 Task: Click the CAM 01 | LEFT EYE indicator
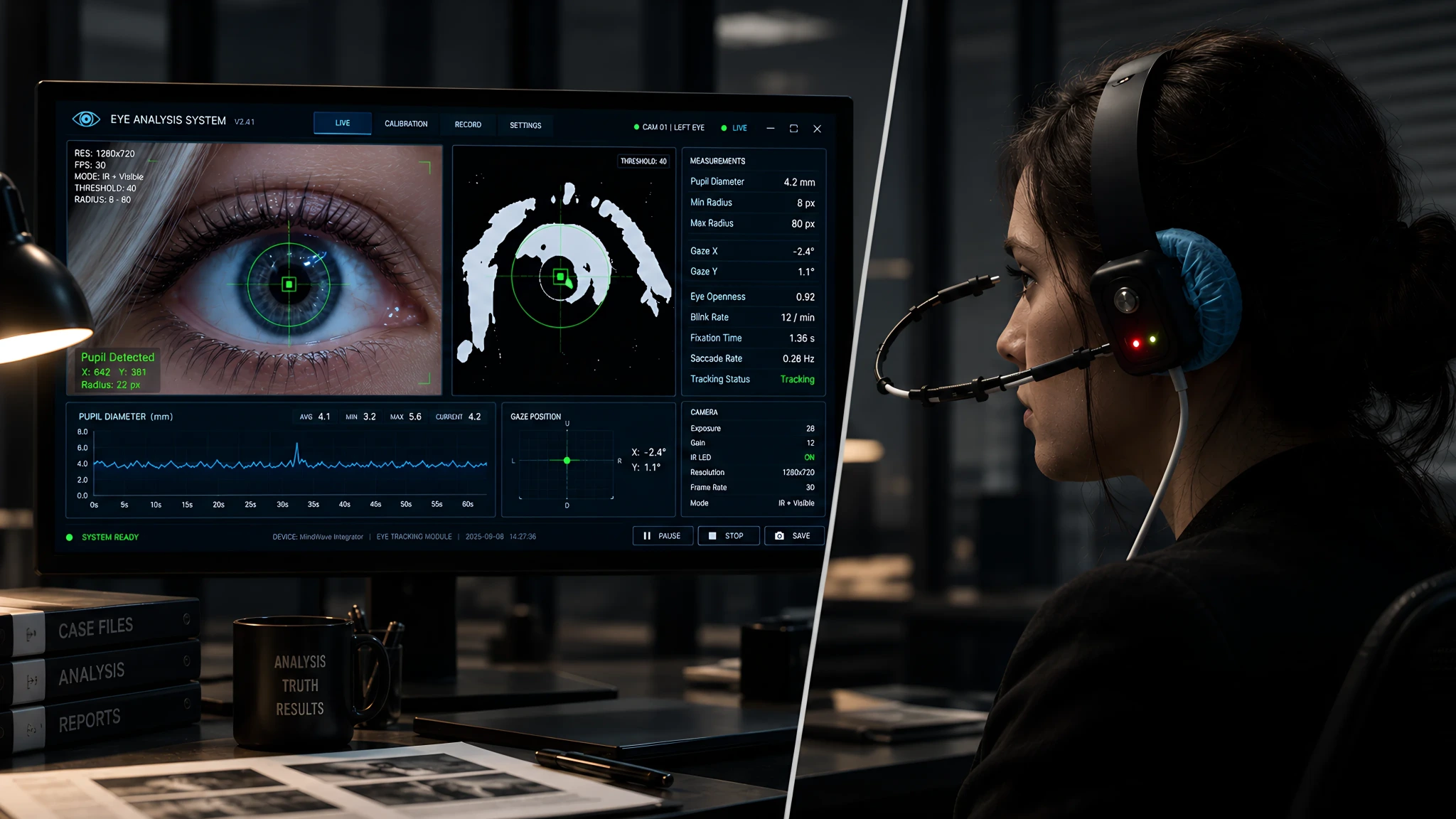669,127
